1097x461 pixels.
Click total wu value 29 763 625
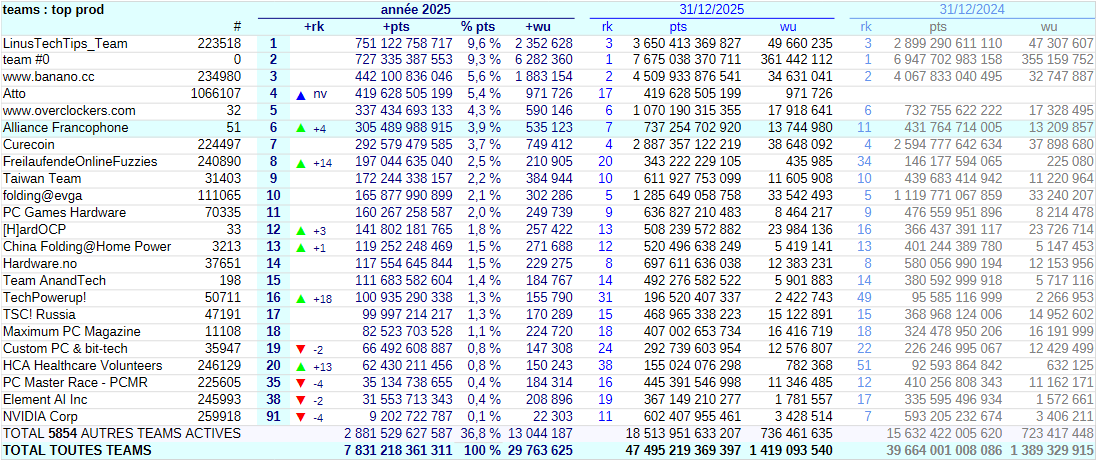point(541,450)
